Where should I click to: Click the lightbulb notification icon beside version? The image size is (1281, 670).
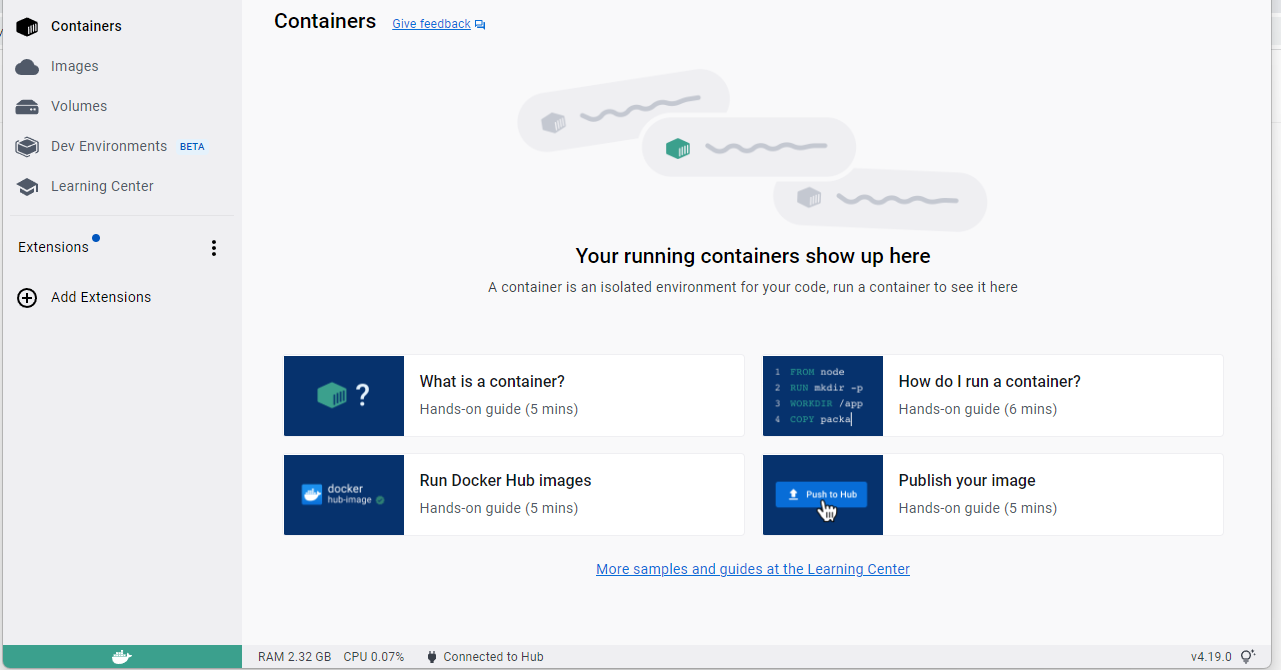pyautogui.click(x=1247, y=657)
